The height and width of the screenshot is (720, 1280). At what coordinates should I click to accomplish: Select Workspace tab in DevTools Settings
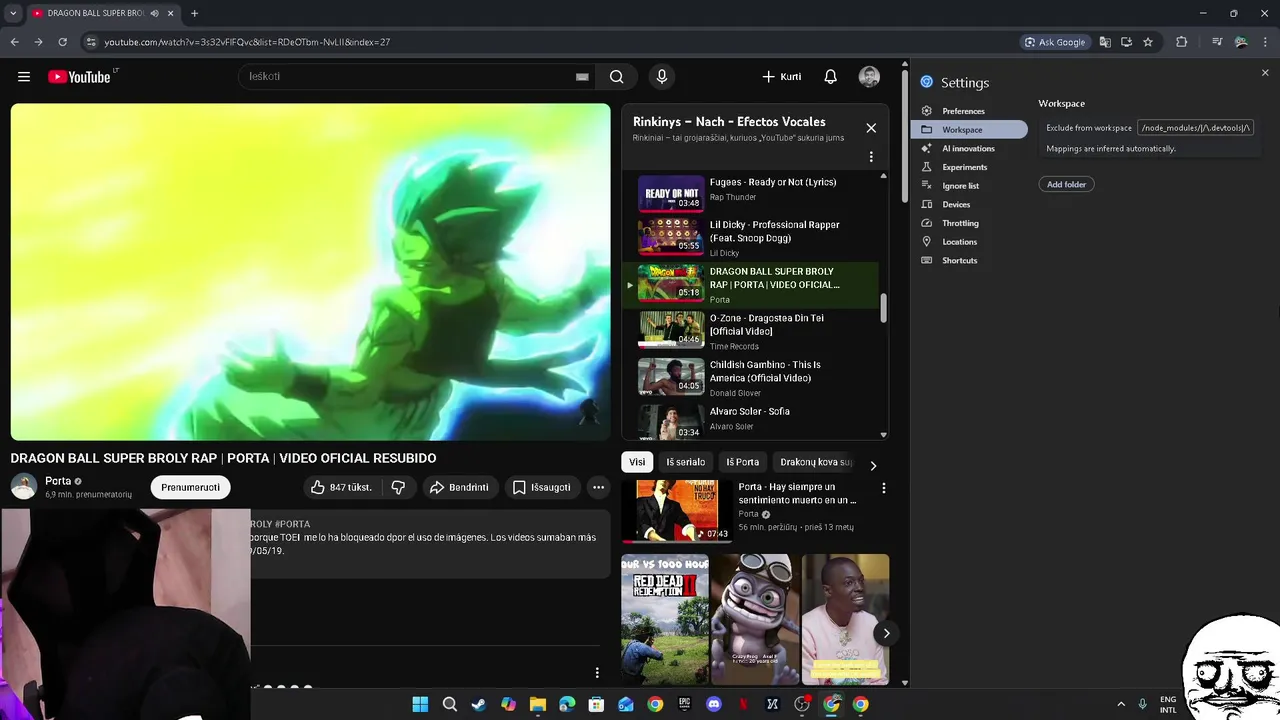click(x=968, y=130)
